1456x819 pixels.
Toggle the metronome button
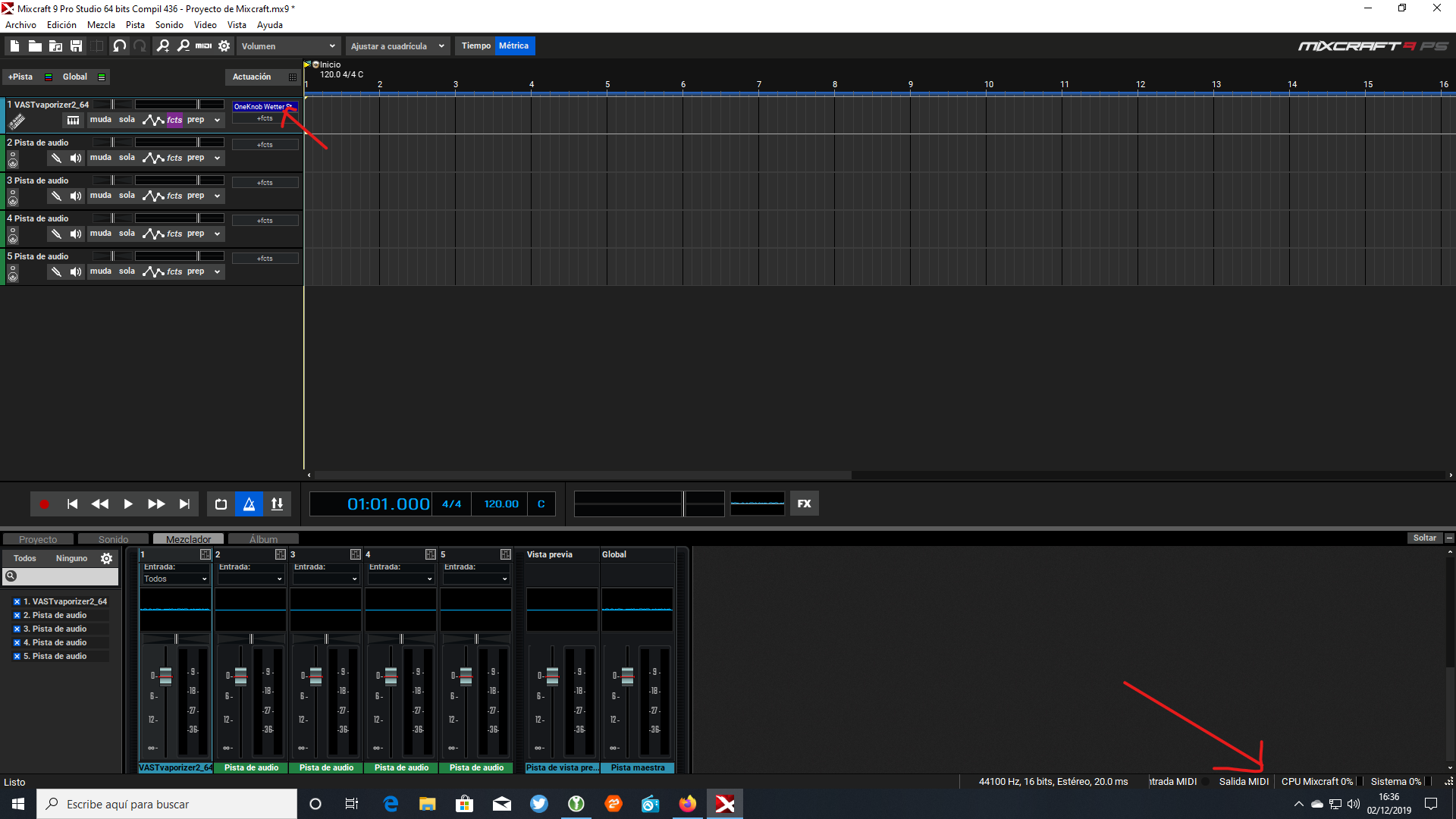tap(249, 504)
